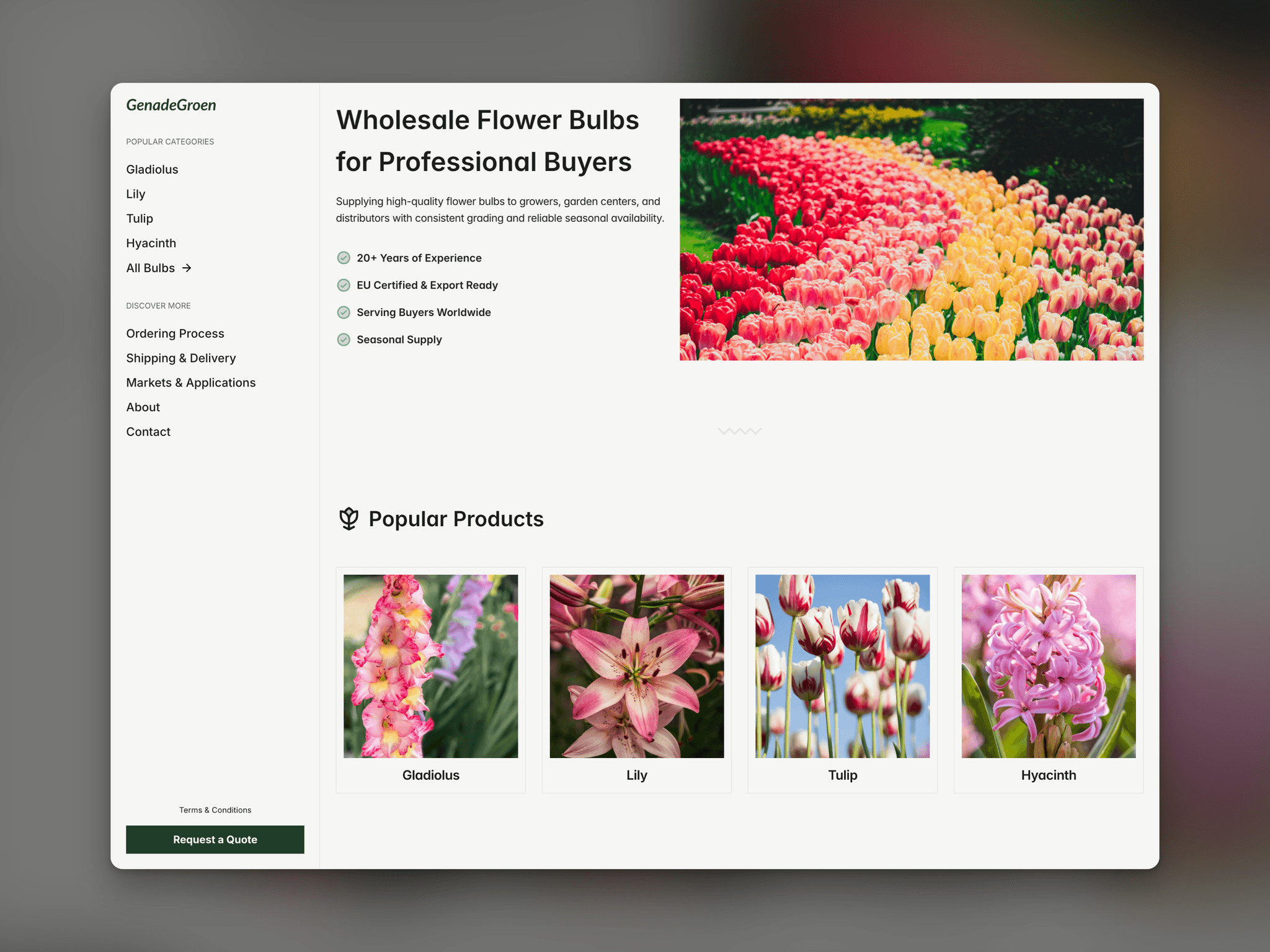Click the check icon for Seasonal Supply
Screen dimensions: 1270x952
[344, 340]
